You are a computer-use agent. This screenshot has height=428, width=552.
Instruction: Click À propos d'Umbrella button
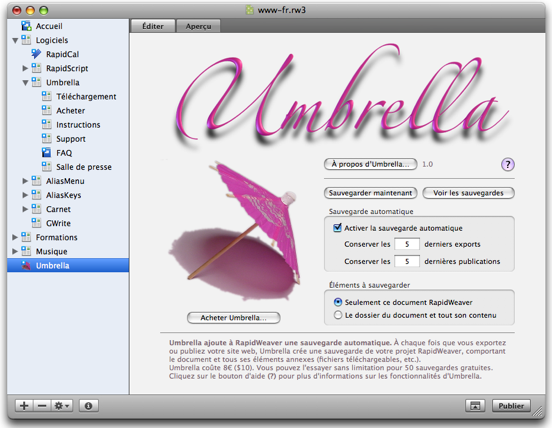click(x=370, y=164)
